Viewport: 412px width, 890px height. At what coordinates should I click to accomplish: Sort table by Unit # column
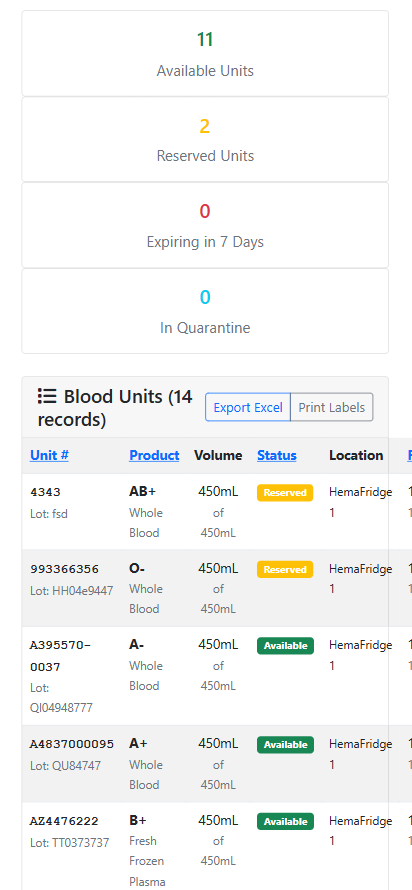[49, 455]
